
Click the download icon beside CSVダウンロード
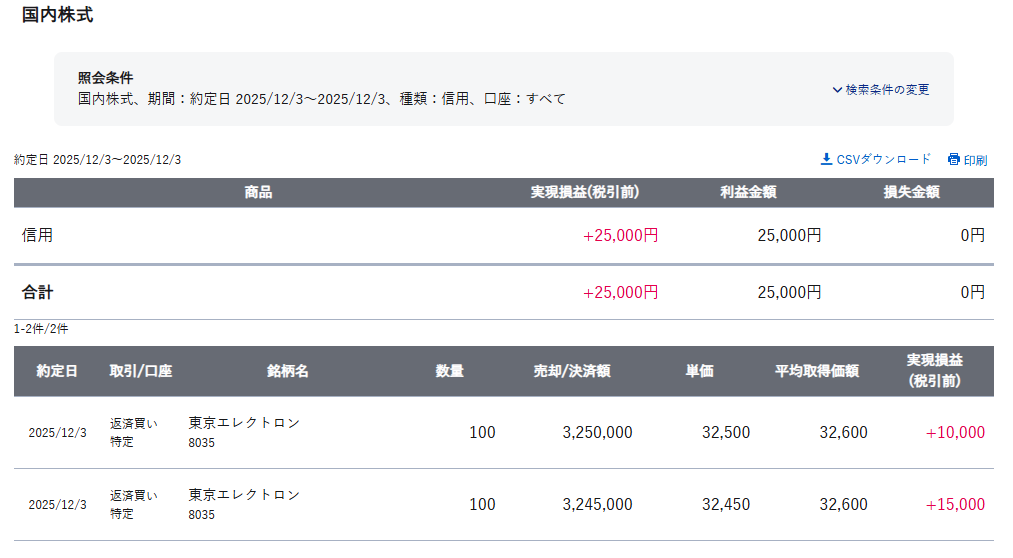[x=826, y=159]
